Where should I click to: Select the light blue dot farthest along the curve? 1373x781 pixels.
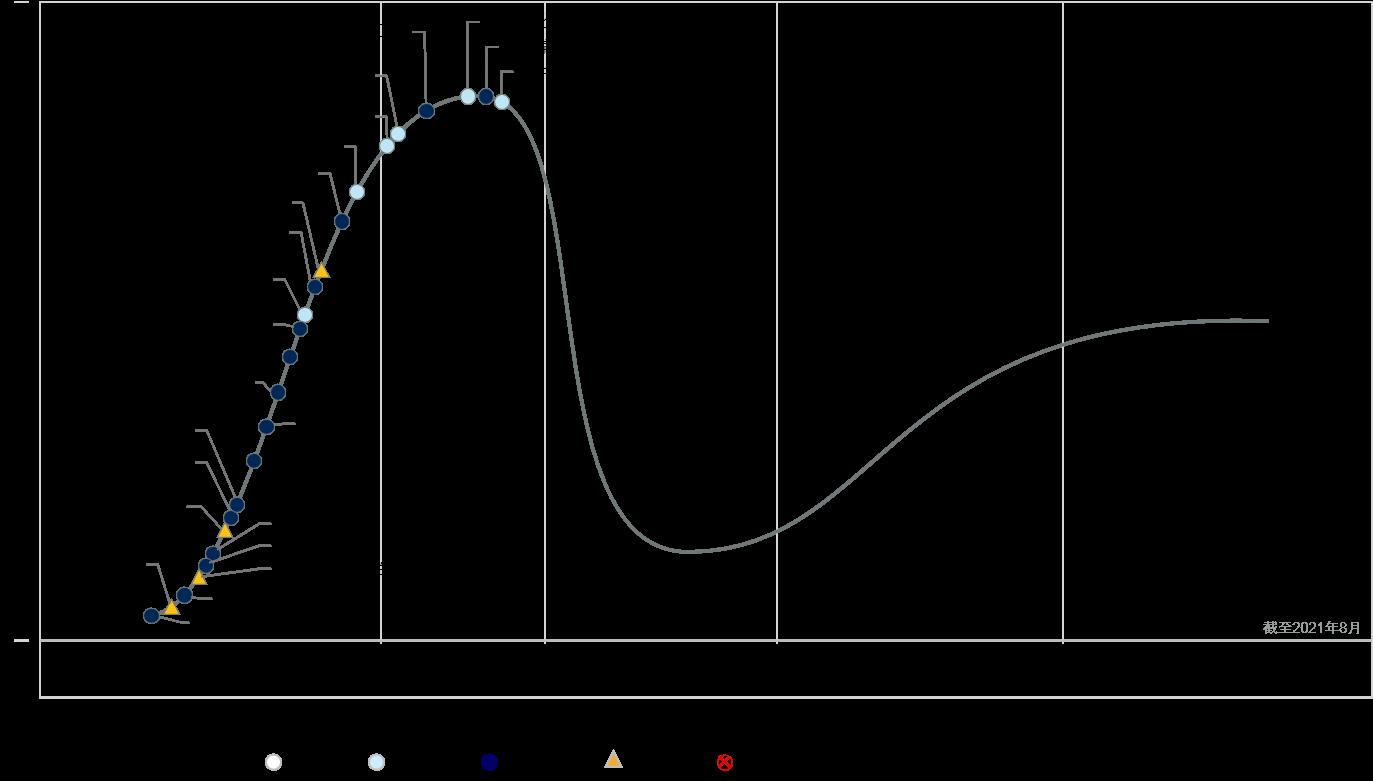502,101
